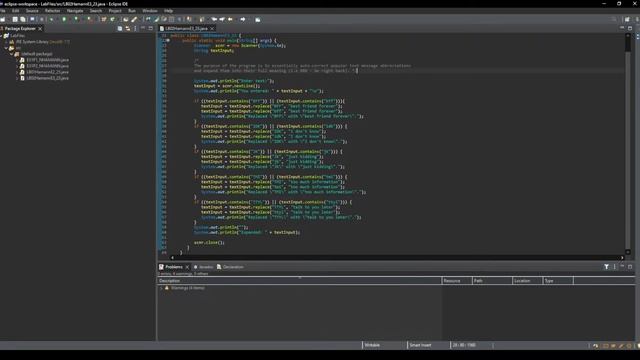Click the Forward navigation arrow in toolbar
This screenshot has height=360, width=640.
point(243,19)
